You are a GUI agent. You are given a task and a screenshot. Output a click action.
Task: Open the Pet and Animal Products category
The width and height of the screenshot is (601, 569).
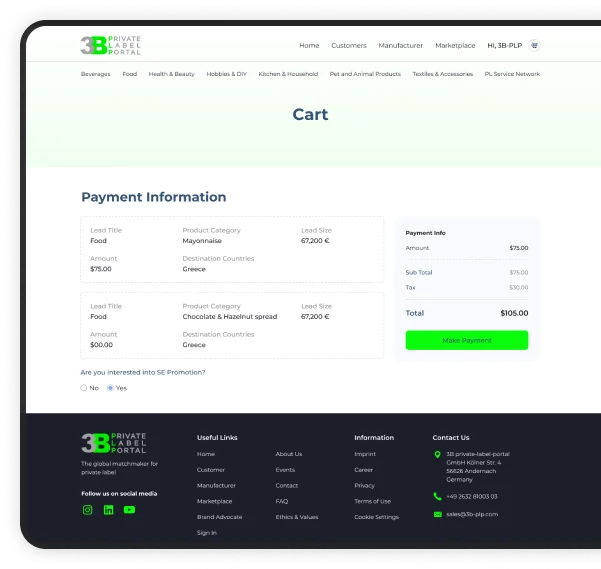[x=365, y=74]
